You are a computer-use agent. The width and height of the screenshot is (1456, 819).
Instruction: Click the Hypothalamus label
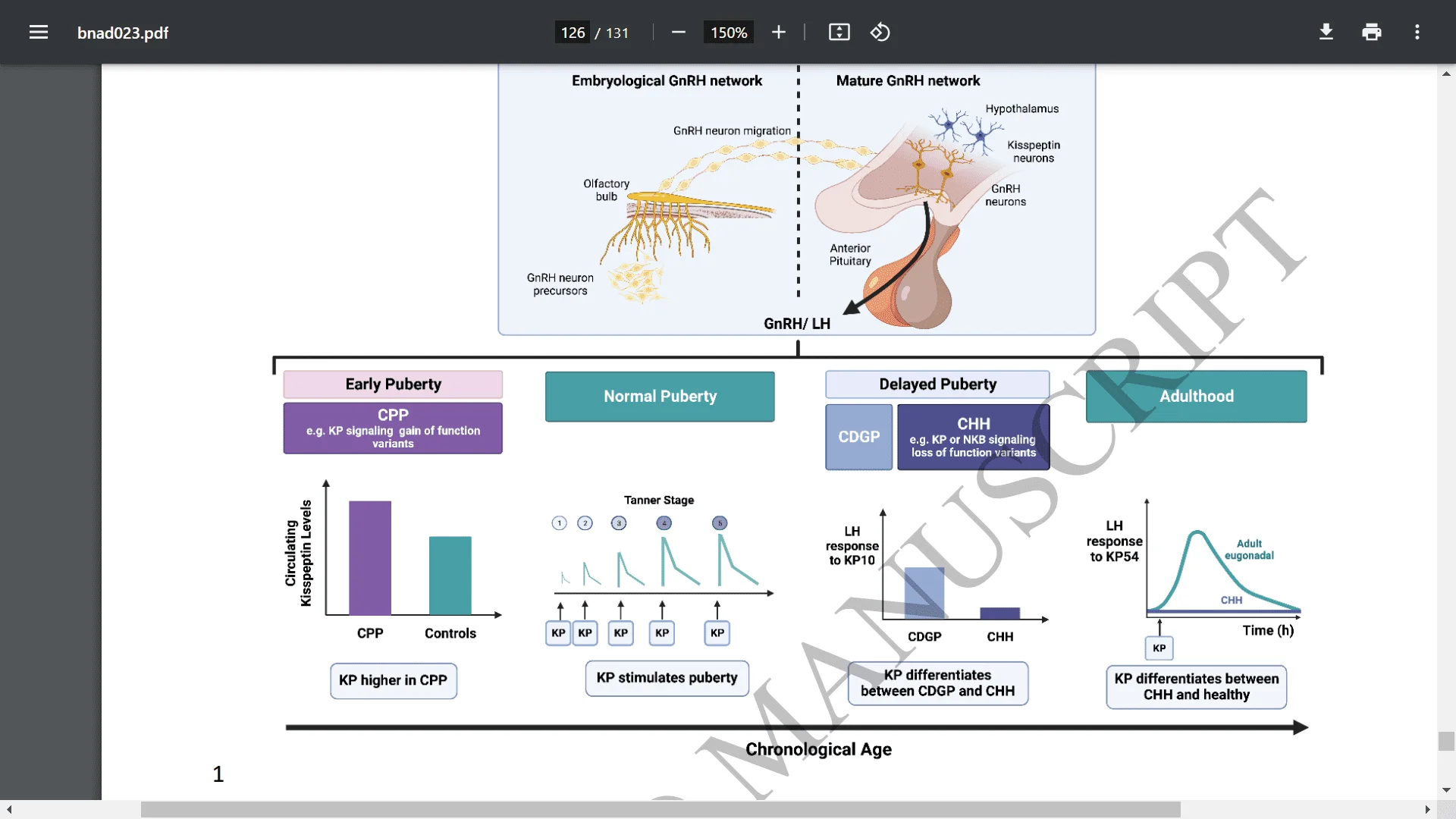point(1021,108)
